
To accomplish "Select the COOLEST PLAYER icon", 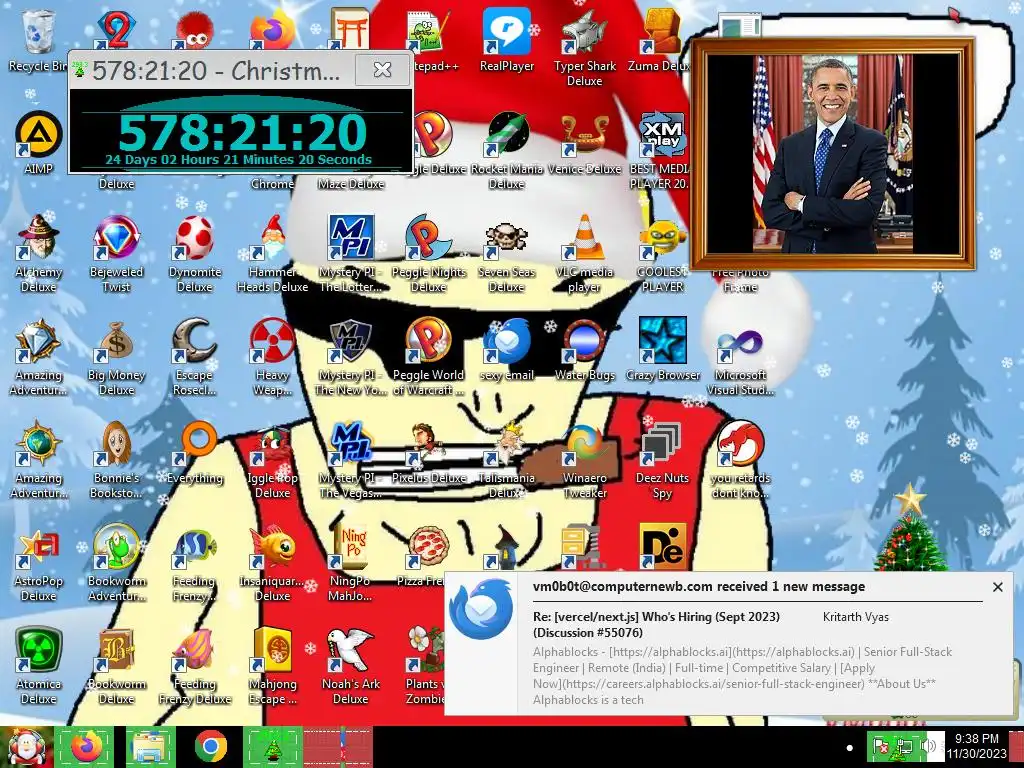I will coord(662,253).
